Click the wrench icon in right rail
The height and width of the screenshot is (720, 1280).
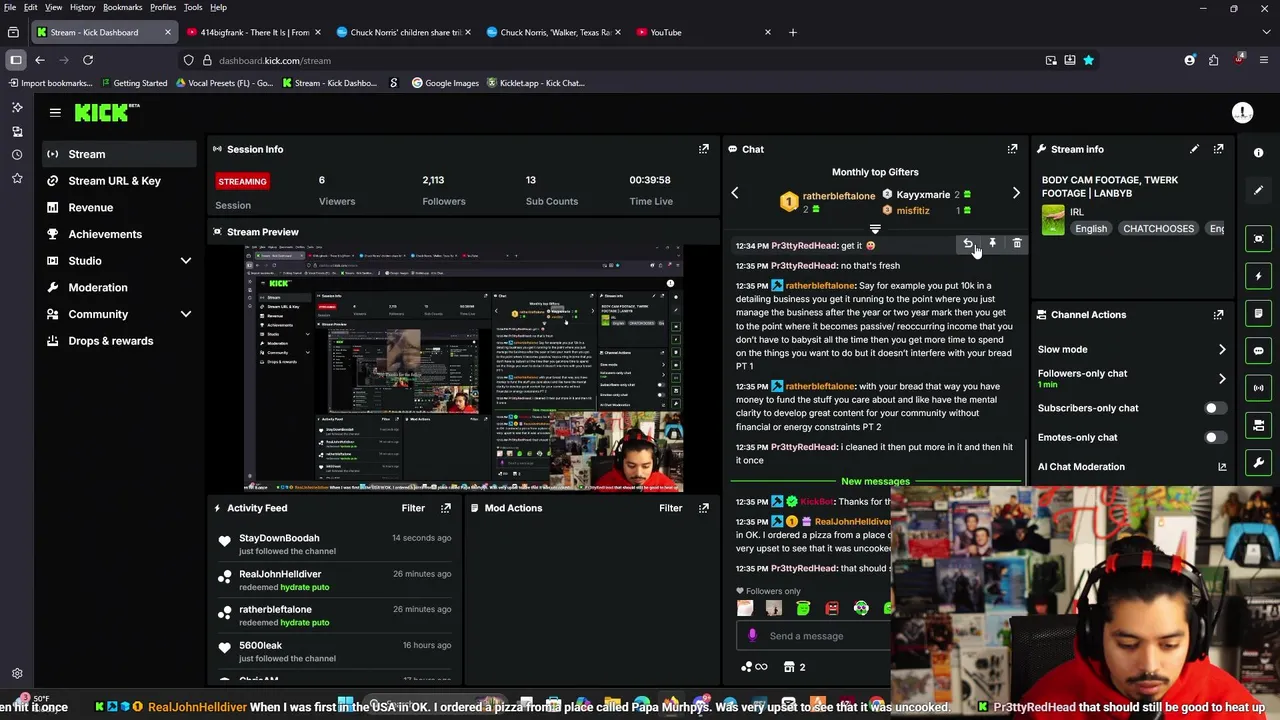point(1259,463)
